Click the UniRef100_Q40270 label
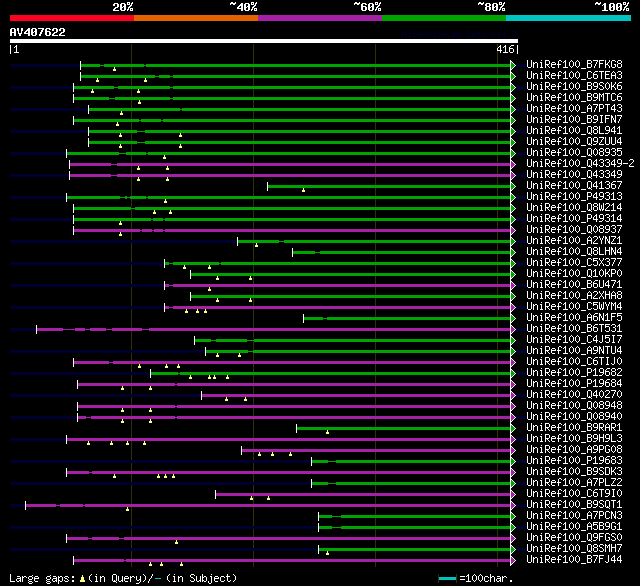The image size is (640, 586). pyautogui.click(x=574, y=395)
